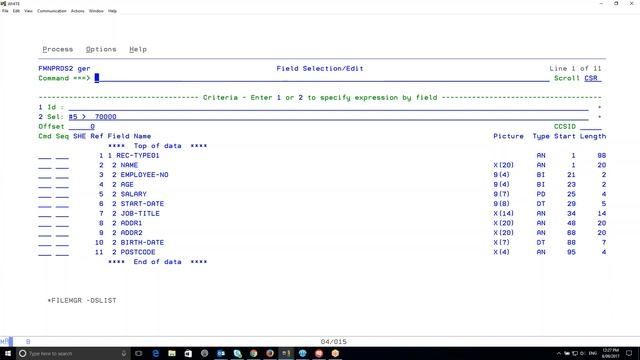Click the 'End of data' marker
This screenshot has width=640, height=360.
tap(157, 262)
